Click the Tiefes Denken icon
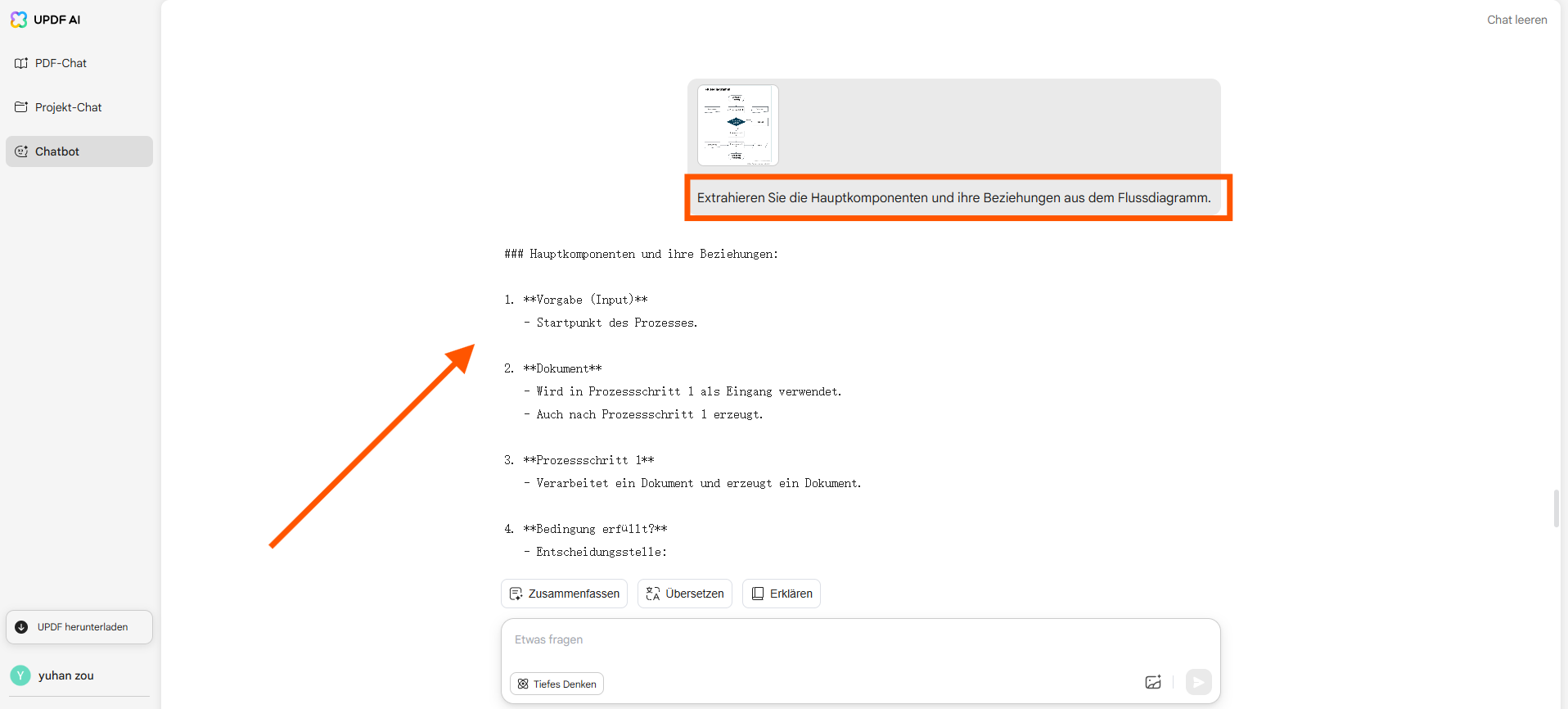Image resolution: width=1568 pixels, height=709 pixels. pyautogui.click(x=523, y=684)
